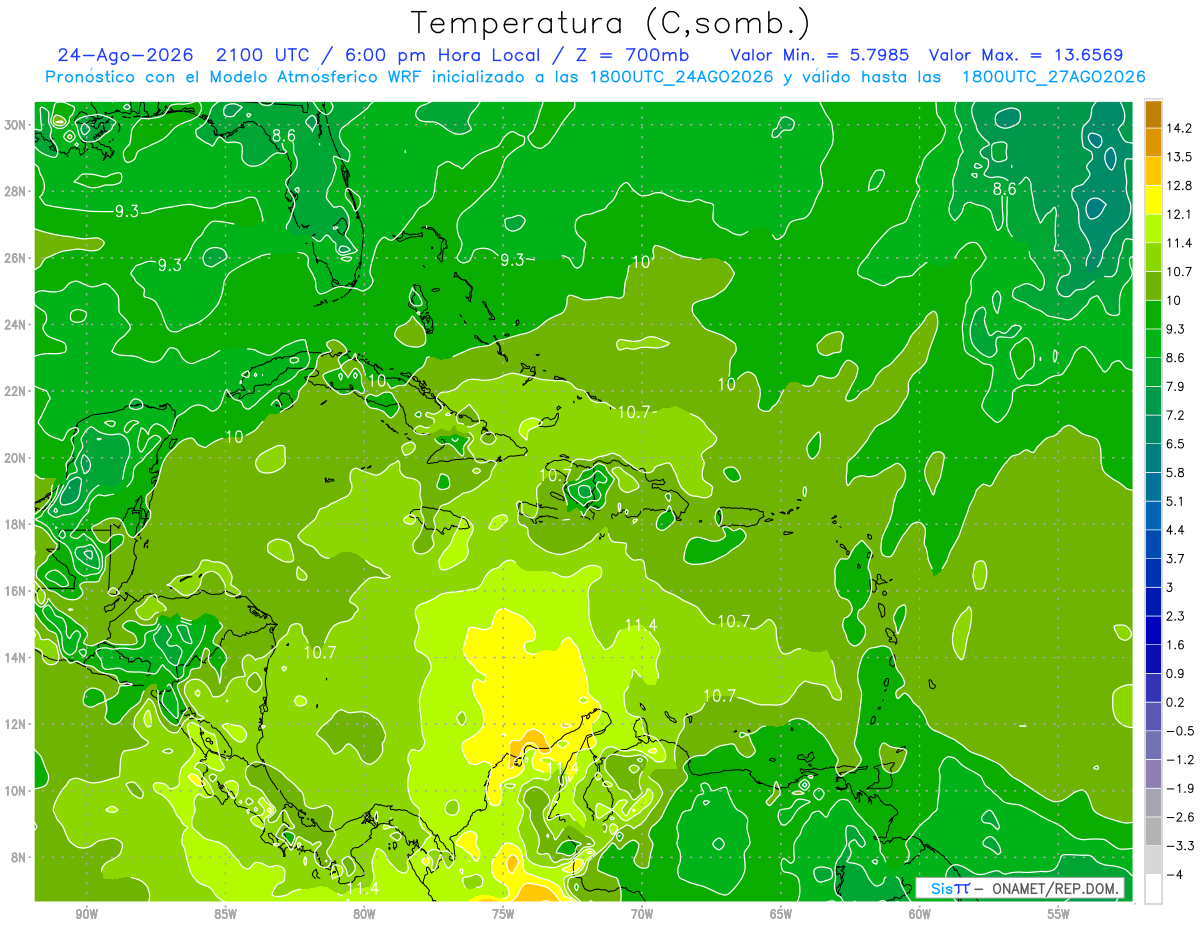Select the '1800UTC_27AGO2026' valid-until timestamp
This screenshot has width=1200, height=927.
pos(1053,77)
